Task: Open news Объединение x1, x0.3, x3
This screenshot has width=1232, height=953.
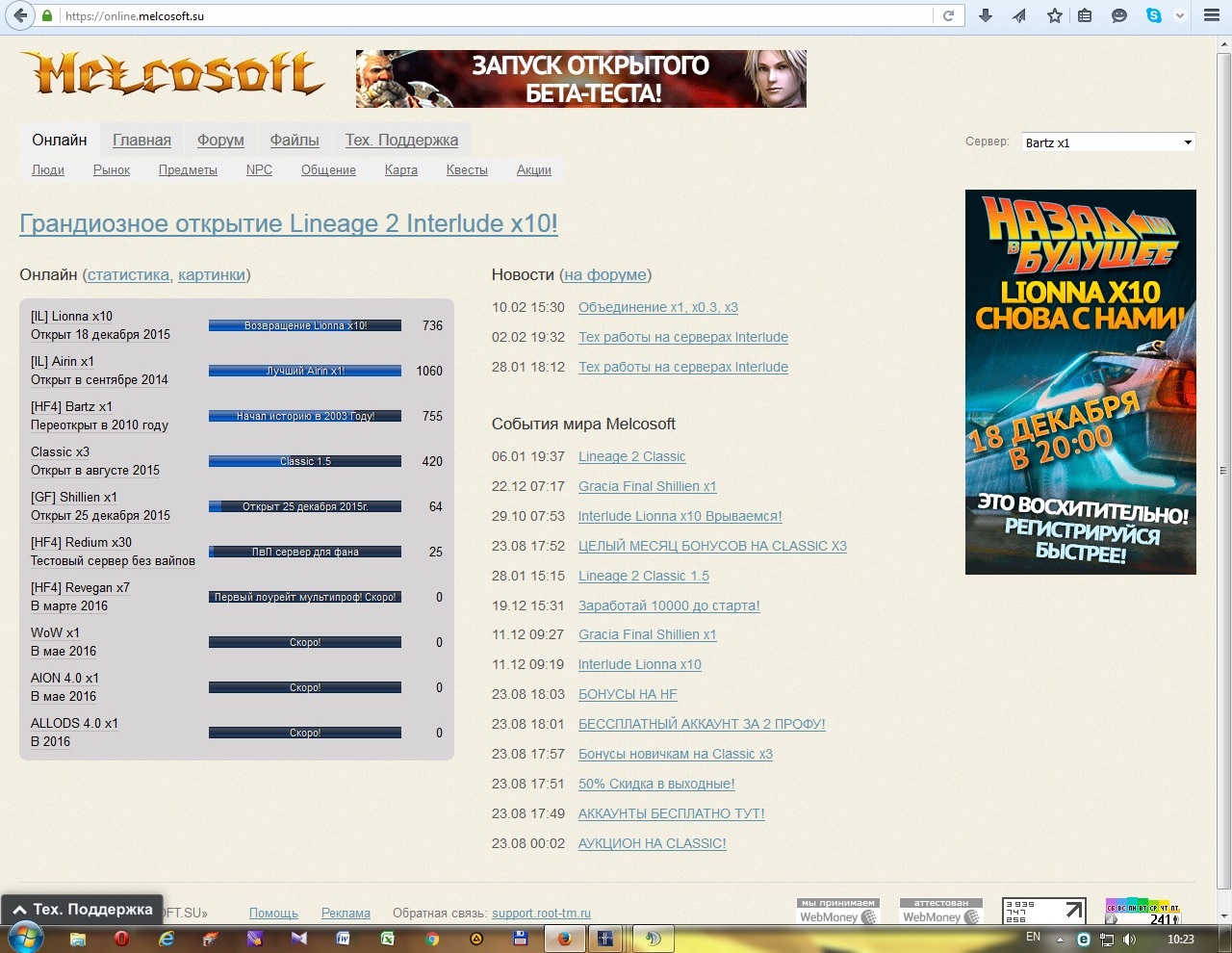Action: [658, 308]
